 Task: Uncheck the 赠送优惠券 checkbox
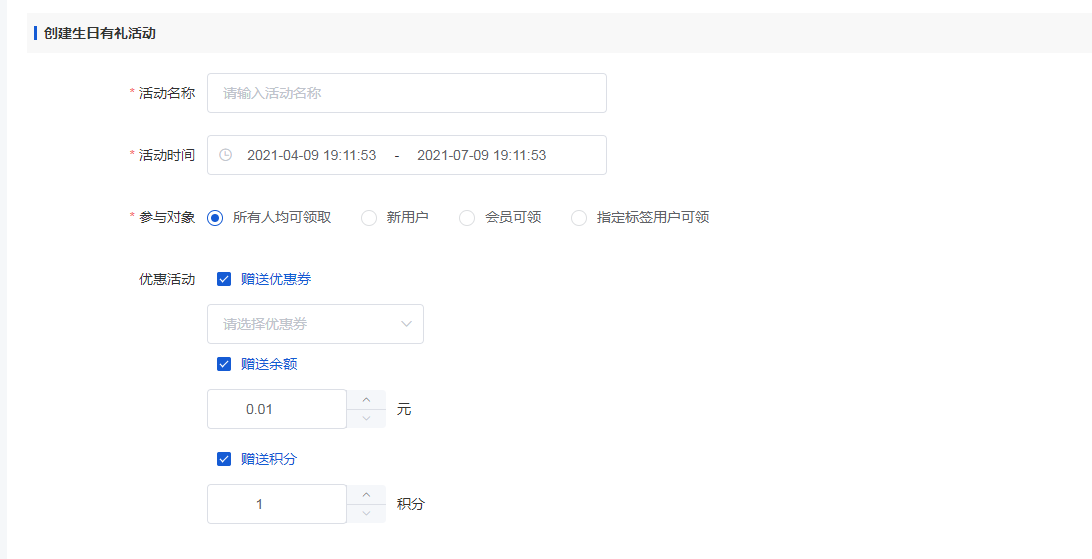[x=224, y=279]
